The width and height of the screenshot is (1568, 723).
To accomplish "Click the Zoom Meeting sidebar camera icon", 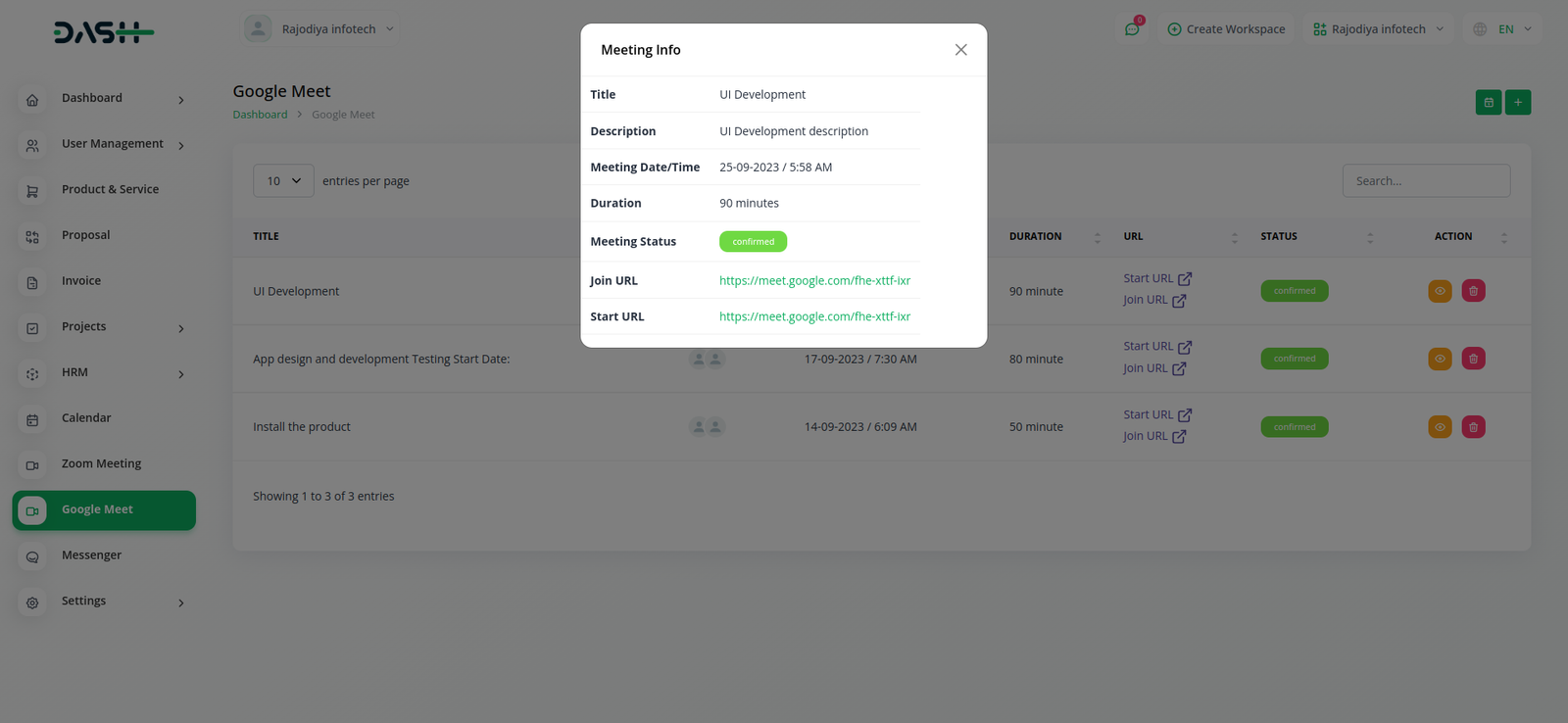I will [32, 465].
